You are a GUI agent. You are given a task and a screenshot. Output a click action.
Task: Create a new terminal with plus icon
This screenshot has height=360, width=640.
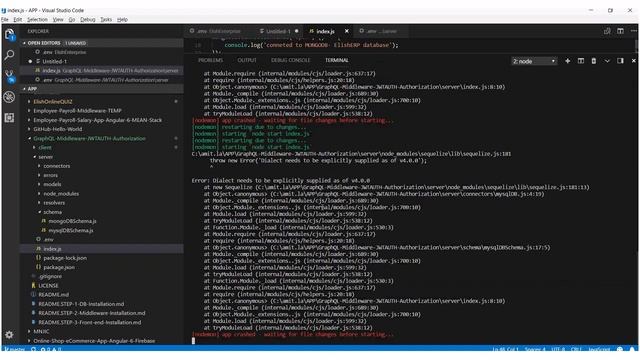pos(567,61)
